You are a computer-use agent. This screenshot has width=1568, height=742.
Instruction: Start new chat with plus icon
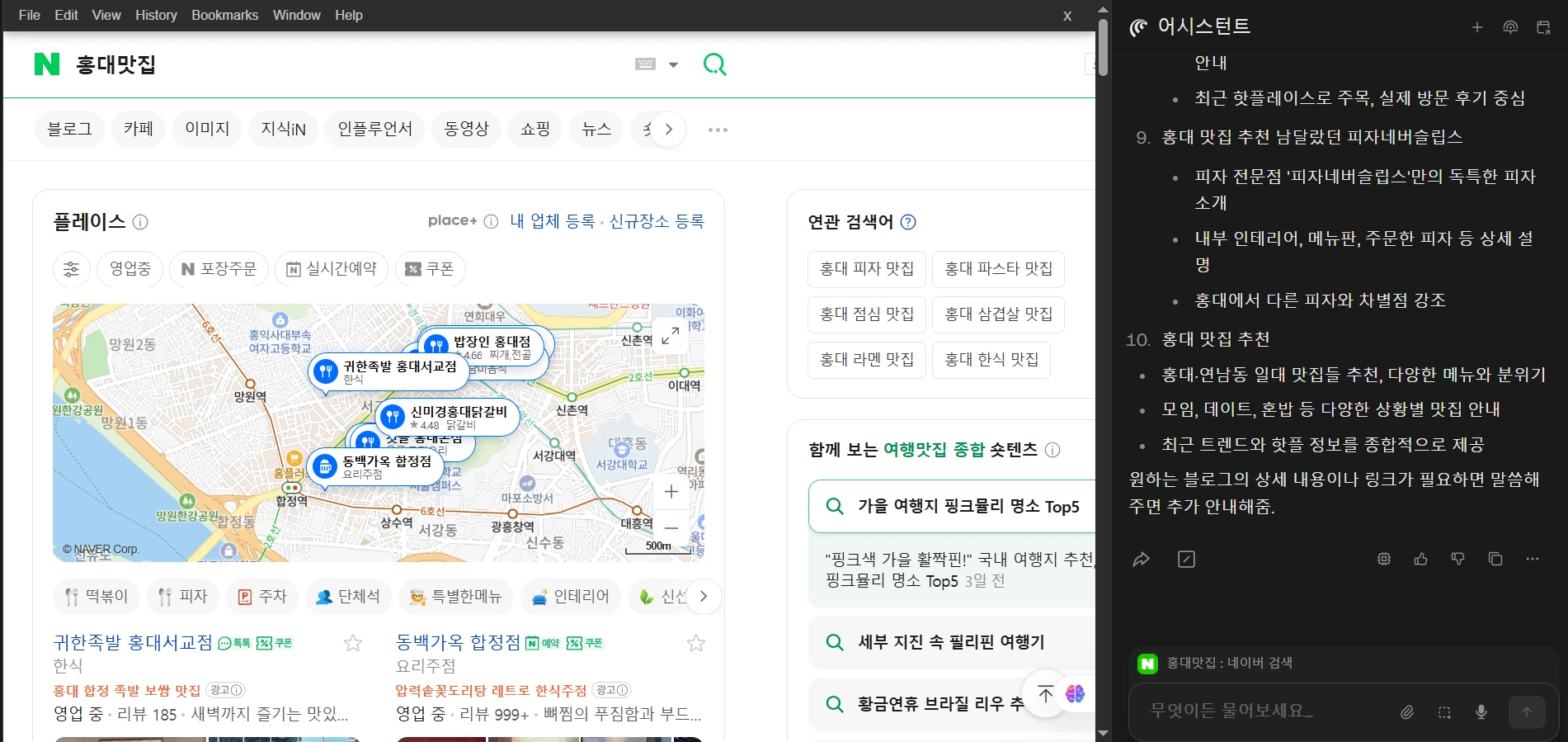coord(1476,27)
